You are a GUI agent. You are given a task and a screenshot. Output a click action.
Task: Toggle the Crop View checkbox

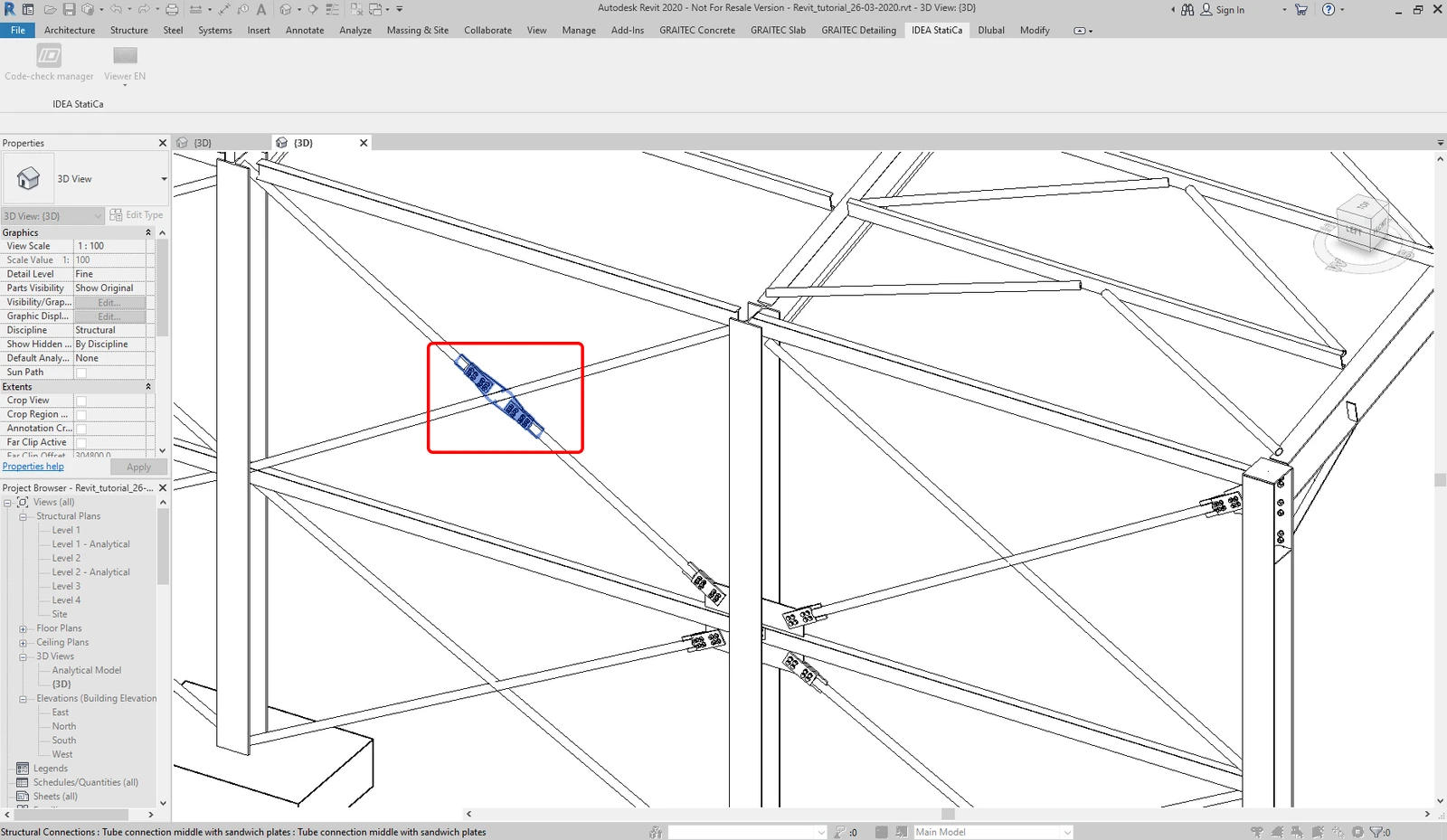pos(81,401)
